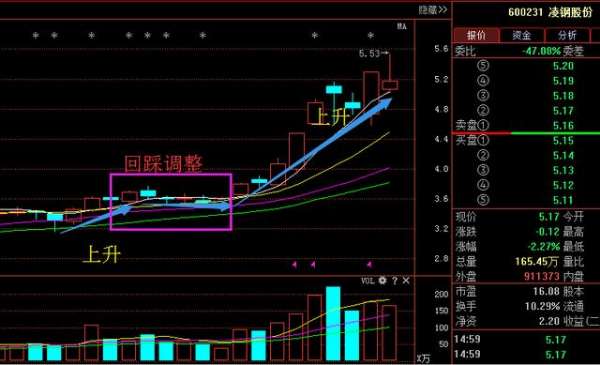
Task: Click the 5.53 high price marker
Action: click(369, 53)
